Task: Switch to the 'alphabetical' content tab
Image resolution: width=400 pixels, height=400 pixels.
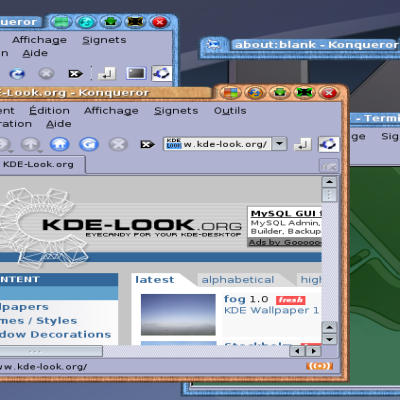Action: coord(238,280)
